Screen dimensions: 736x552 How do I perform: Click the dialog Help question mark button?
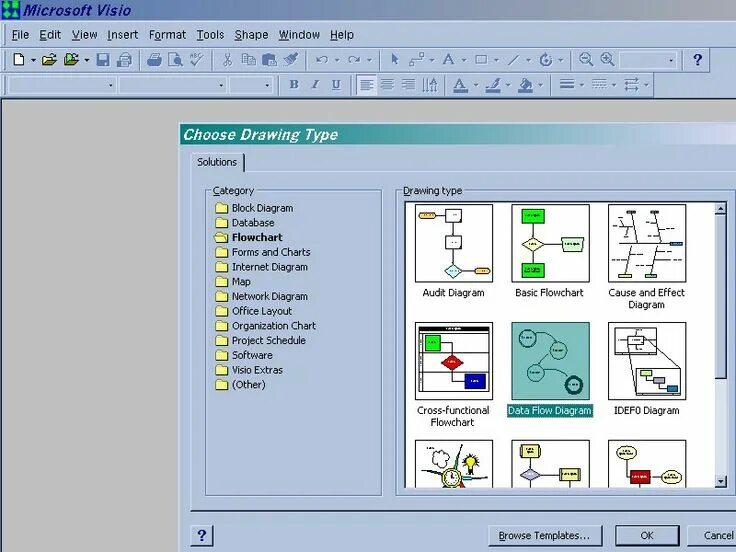(x=202, y=536)
